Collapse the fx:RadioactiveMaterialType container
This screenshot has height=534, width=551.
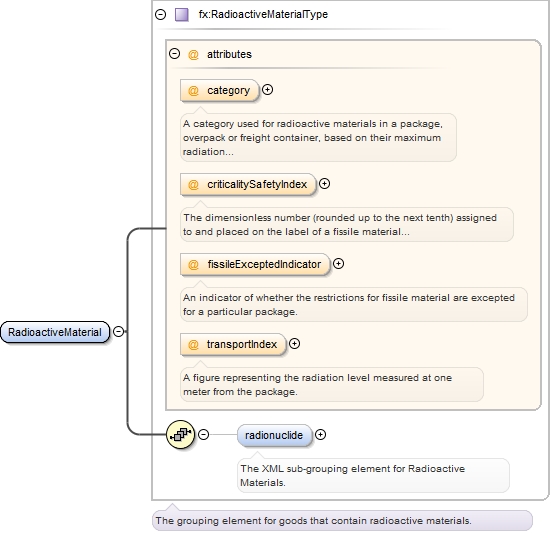click(161, 14)
